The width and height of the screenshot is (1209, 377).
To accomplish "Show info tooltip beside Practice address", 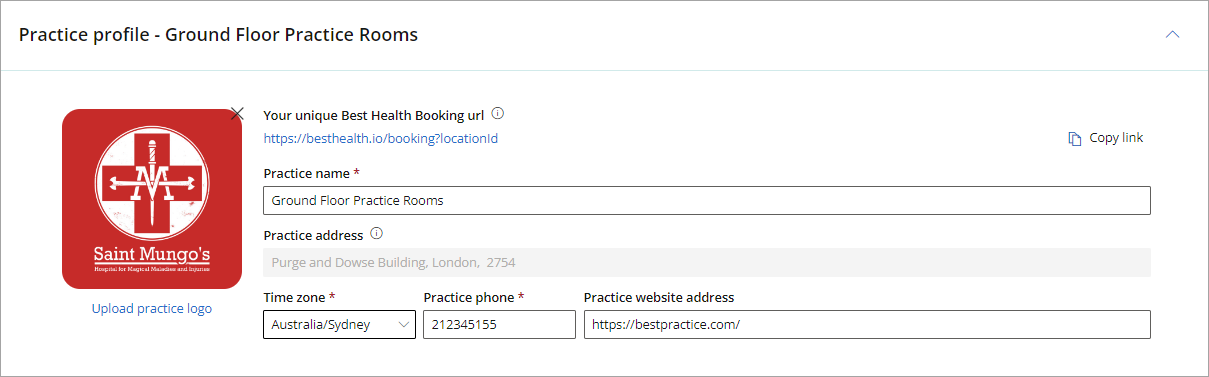I will [x=377, y=234].
